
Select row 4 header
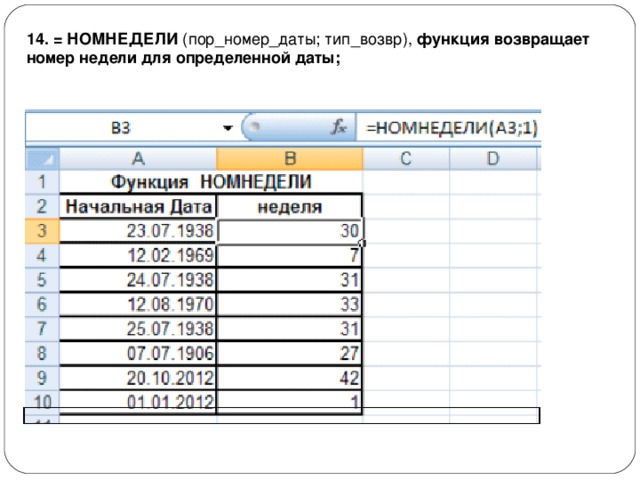coord(42,256)
